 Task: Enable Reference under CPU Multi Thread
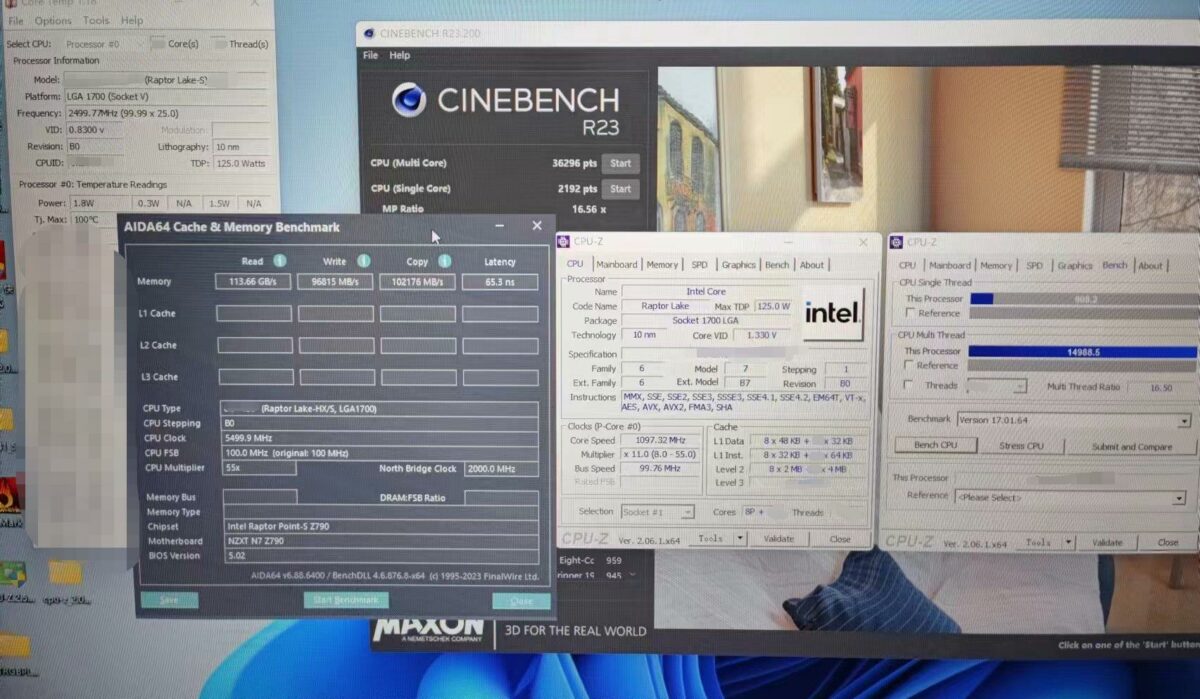coord(908,365)
